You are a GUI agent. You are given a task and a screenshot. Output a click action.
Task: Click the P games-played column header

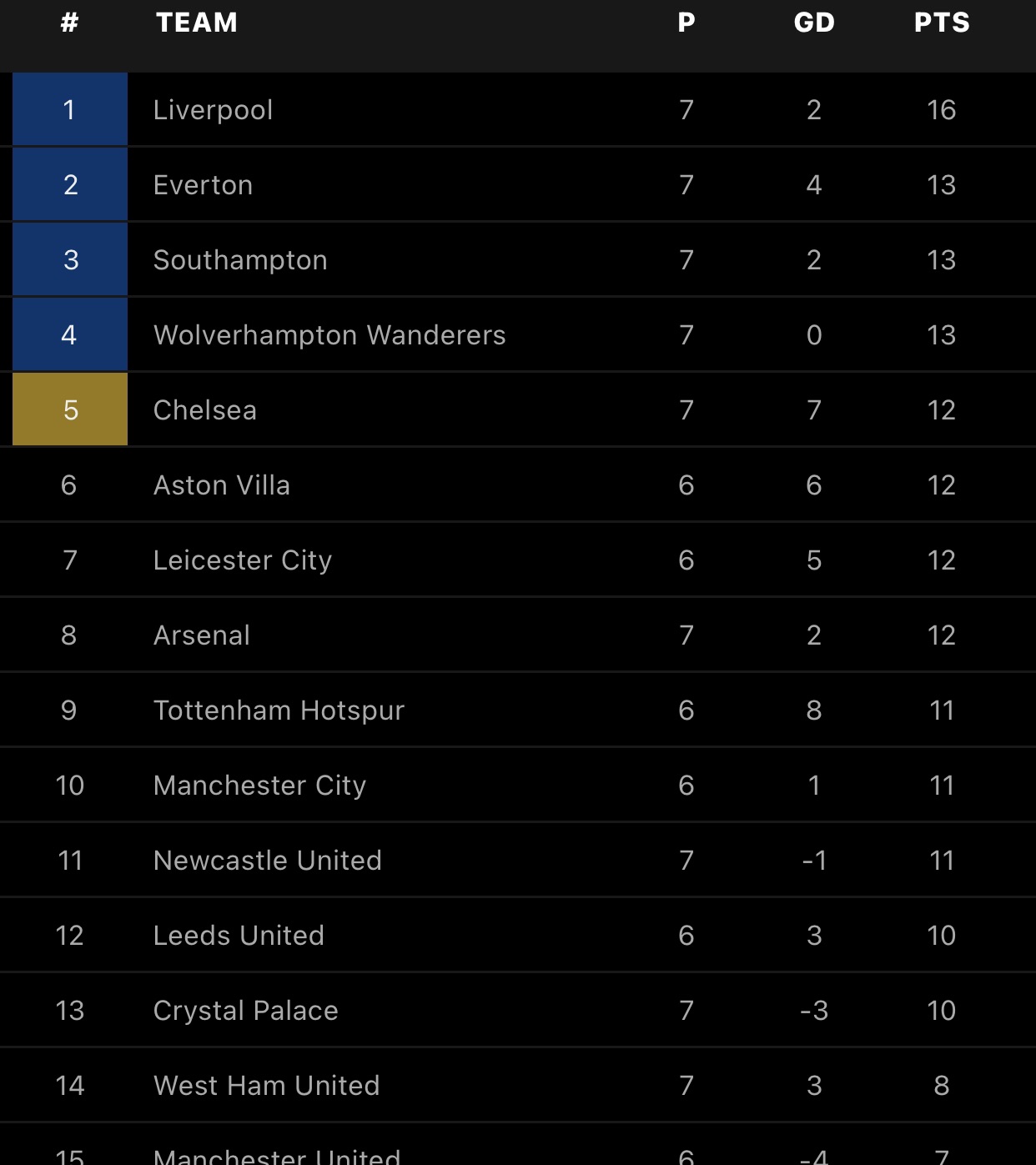point(686,23)
